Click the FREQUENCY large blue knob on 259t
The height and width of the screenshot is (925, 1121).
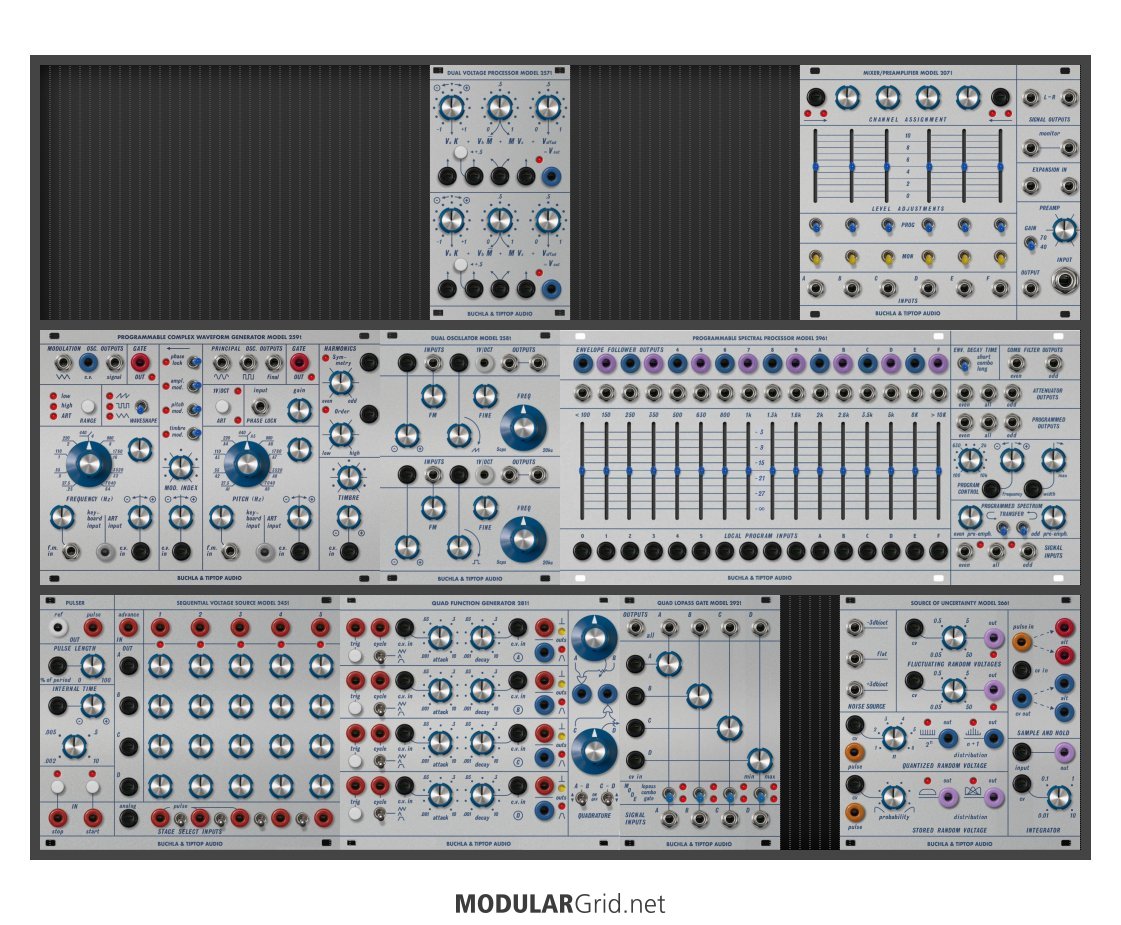(x=89, y=463)
